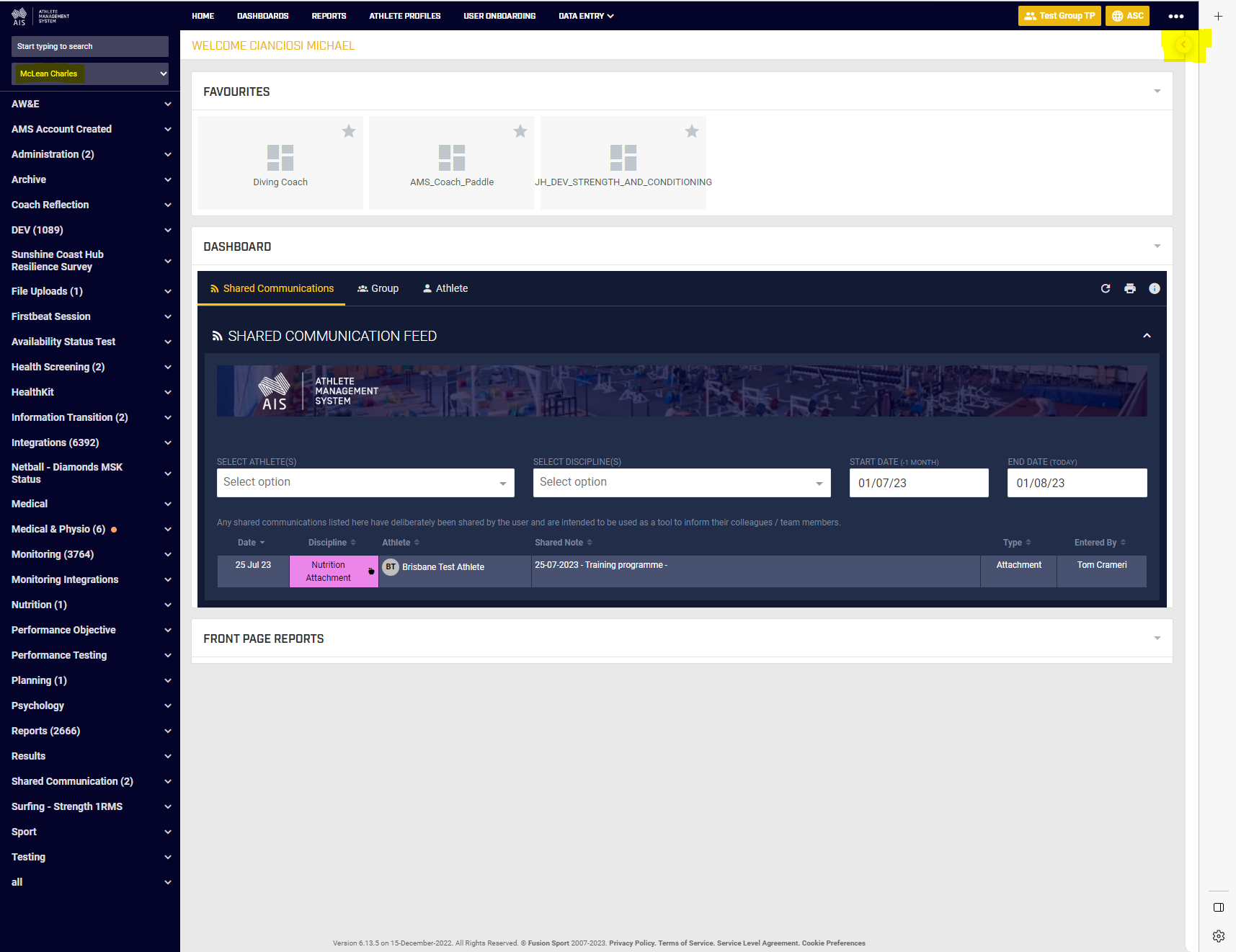Expand Shared Communication (2) sidebar category
The image size is (1236, 952).
pyautogui.click(x=90, y=781)
